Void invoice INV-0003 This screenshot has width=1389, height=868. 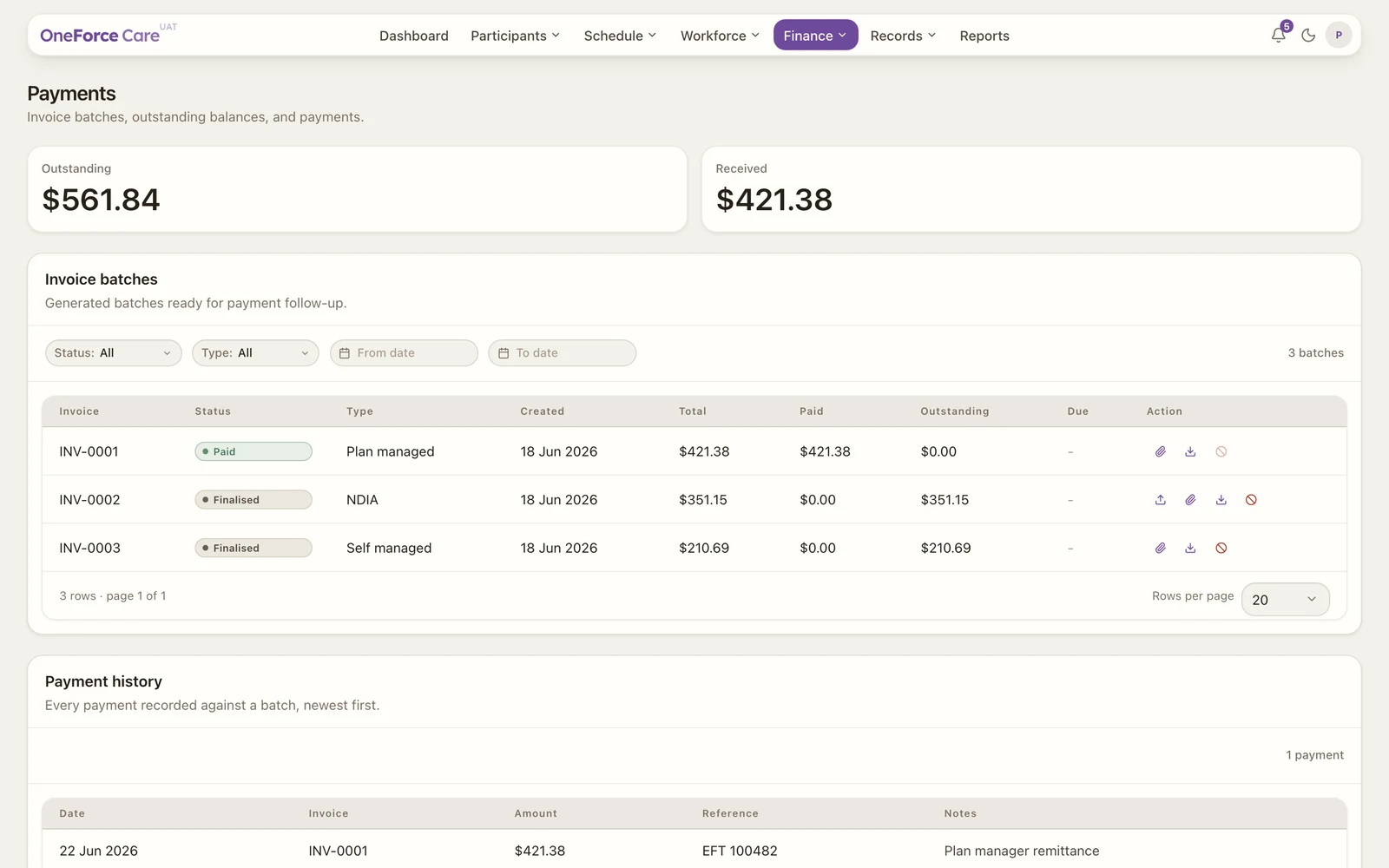[1221, 548]
